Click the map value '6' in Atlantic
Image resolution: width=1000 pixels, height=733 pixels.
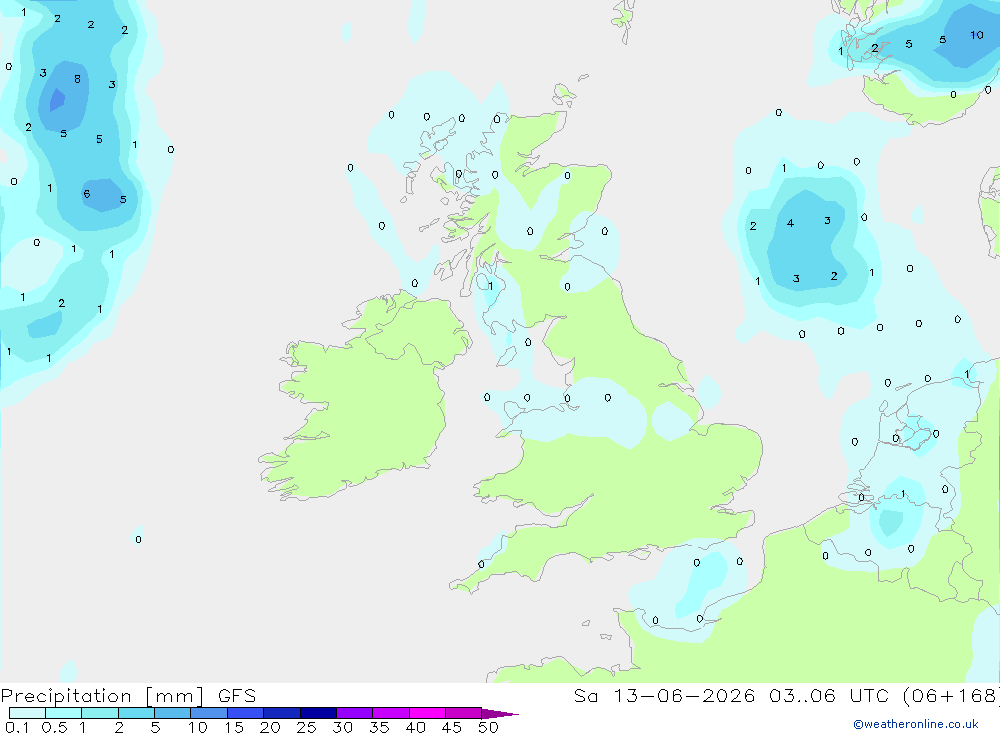pos(87,194)
